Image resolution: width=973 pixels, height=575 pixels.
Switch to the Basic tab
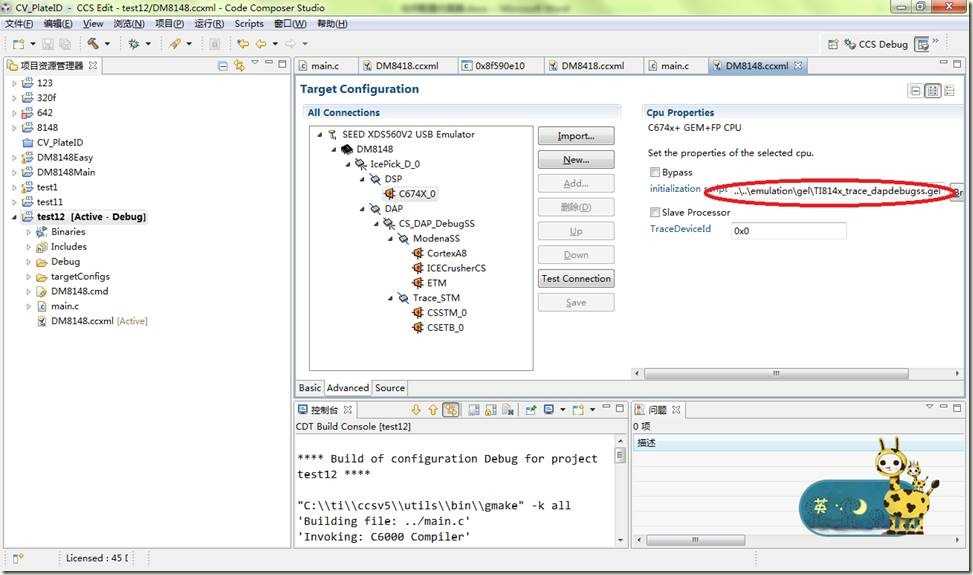[310, 388]
